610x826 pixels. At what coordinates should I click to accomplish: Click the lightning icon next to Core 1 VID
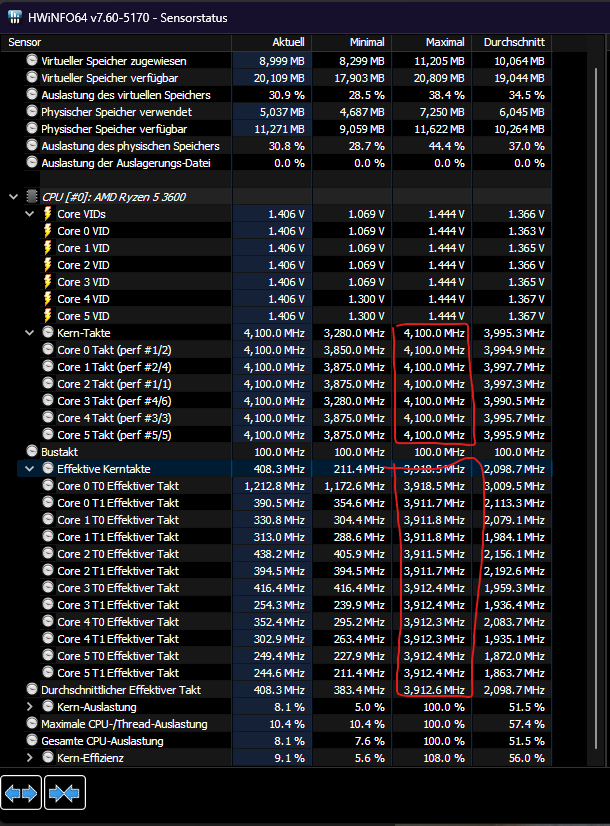tap(47, 247)
